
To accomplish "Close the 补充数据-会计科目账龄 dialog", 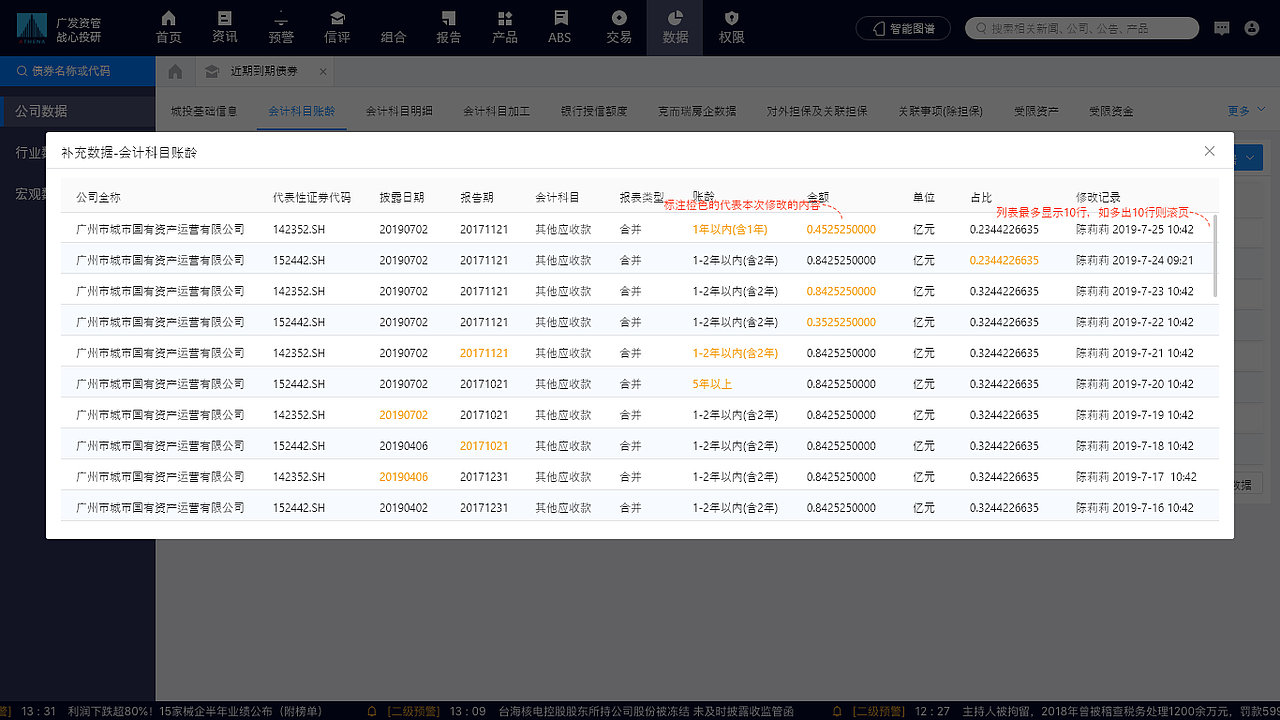I will (x=1209, y=151).
